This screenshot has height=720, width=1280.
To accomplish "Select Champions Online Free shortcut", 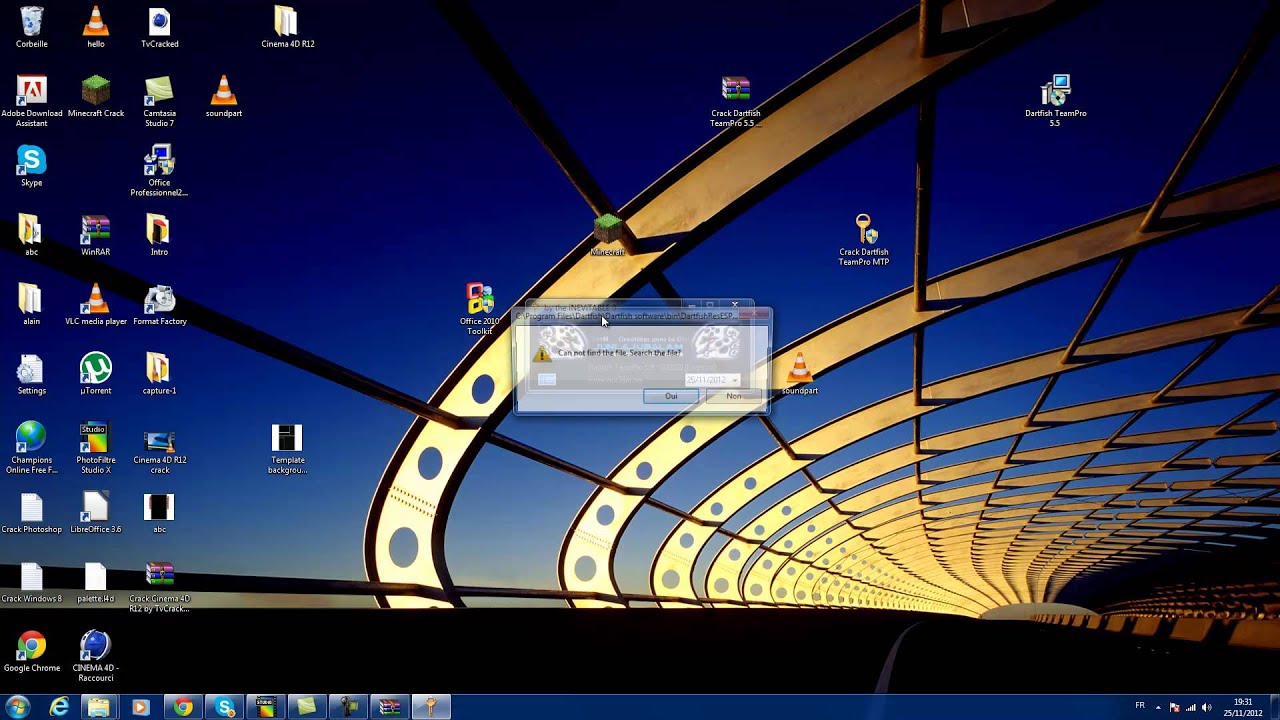I will tap(32, 448).
